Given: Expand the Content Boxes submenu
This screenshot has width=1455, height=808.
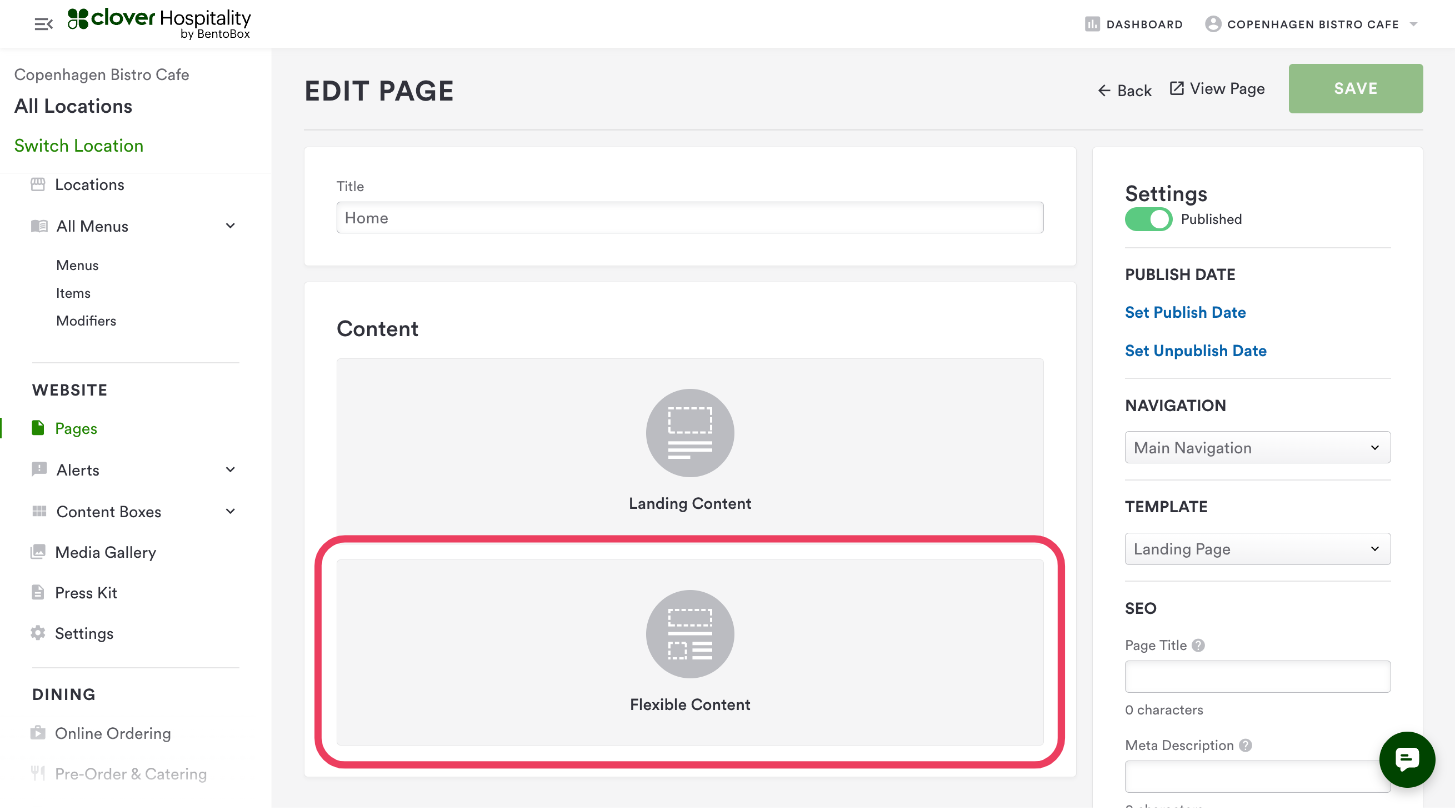Looking at the screenshot, I should pyautogui.click(x=230, y=511).
